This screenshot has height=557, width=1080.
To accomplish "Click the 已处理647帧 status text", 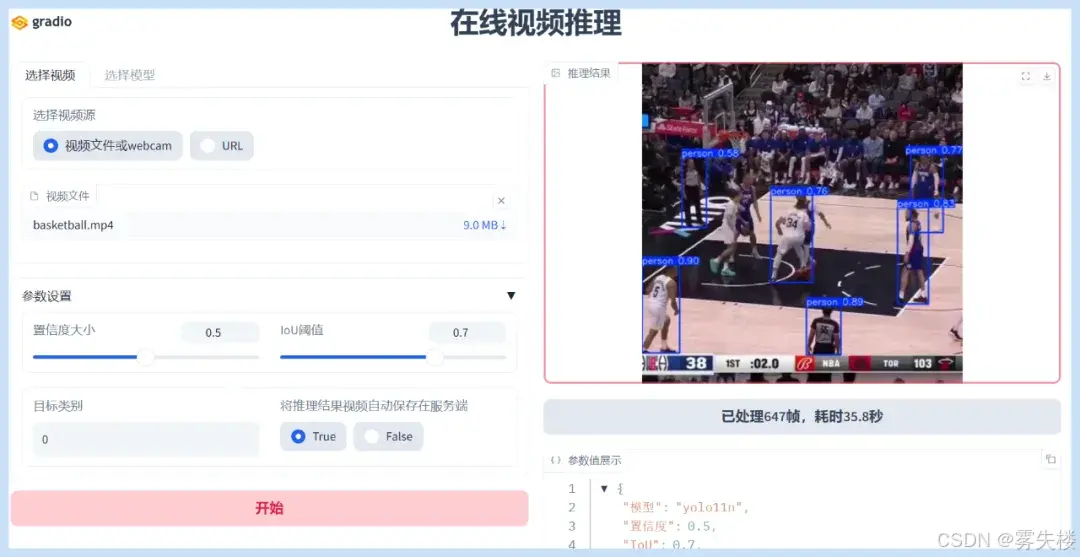I will (x=802, y=417).
